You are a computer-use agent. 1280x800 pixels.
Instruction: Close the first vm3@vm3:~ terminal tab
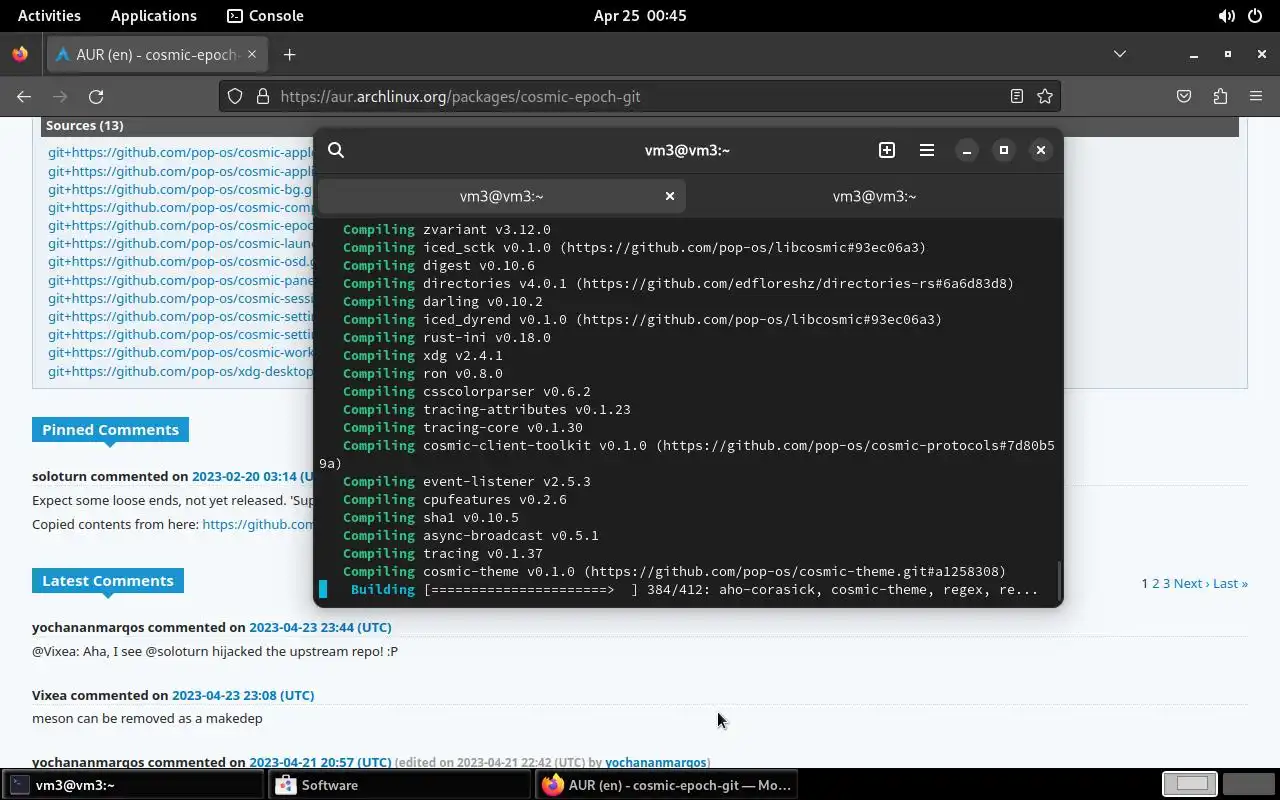tap(670, 196)
